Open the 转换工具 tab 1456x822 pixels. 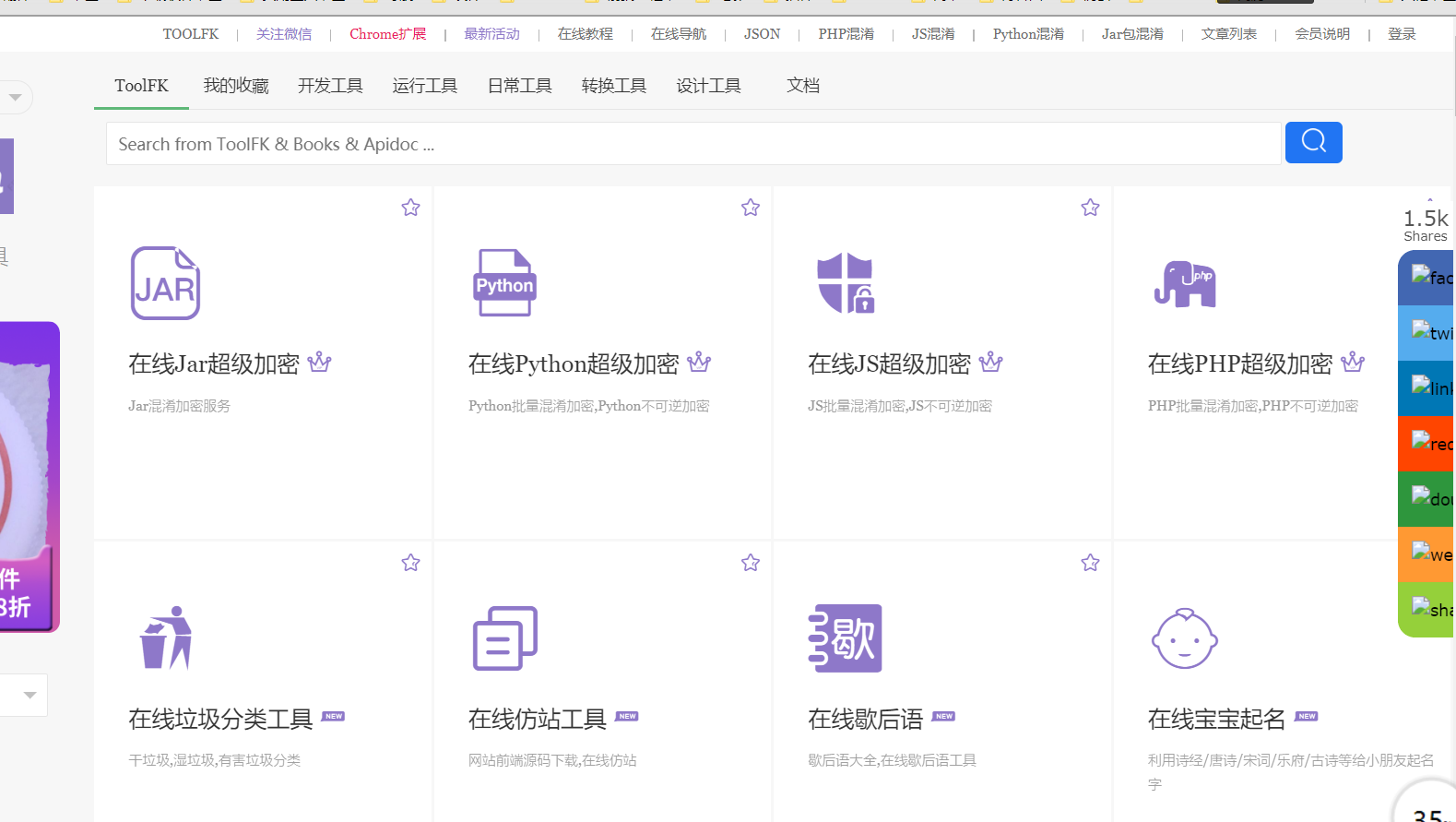pyautogui.click(x=613, y=86)
